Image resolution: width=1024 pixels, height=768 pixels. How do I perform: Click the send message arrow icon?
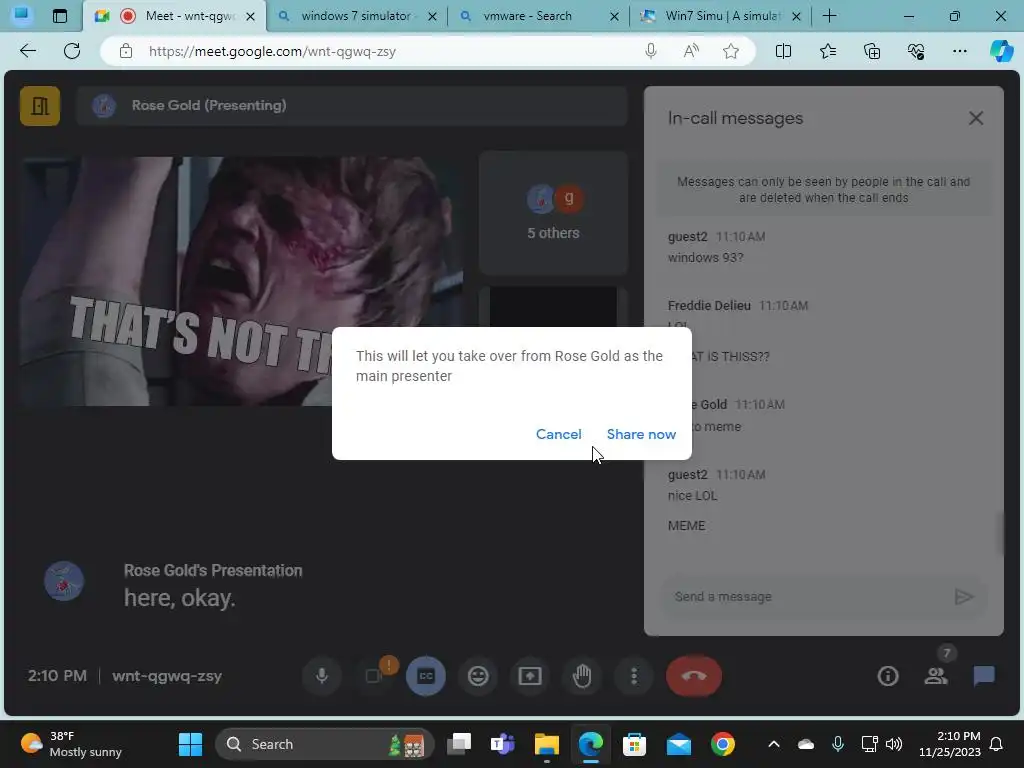pos(964,596)
